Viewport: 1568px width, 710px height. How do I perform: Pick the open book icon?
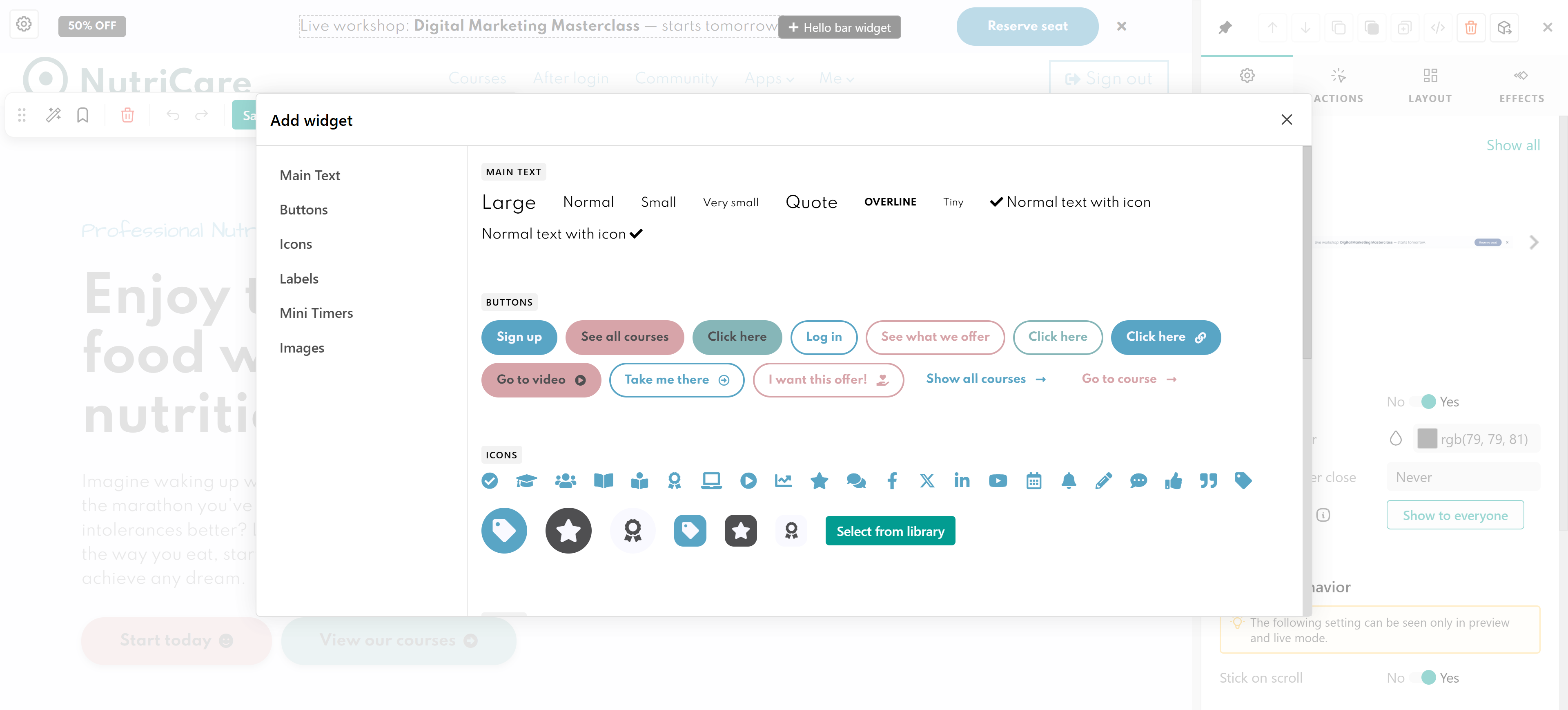pos(603,480)
